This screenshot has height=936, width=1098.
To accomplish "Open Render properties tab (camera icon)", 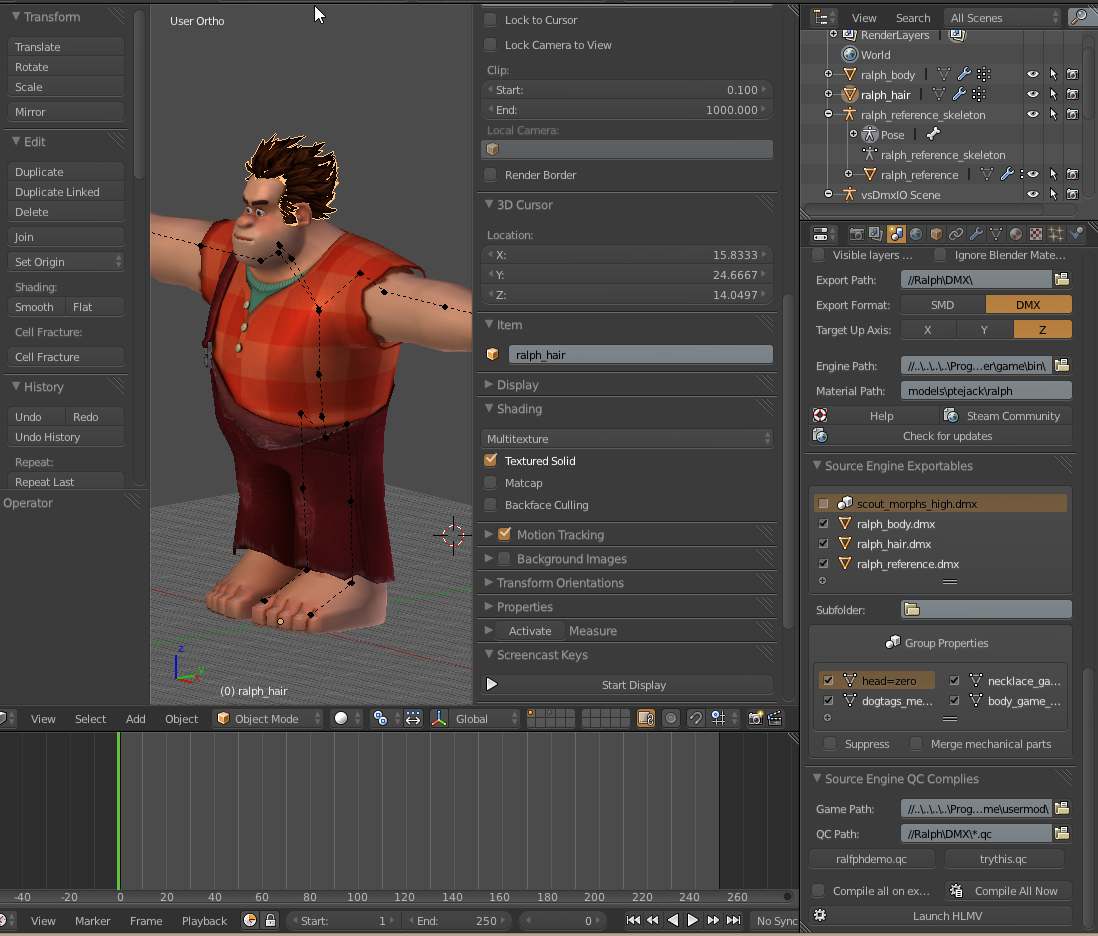I will (x=856, y=234).
